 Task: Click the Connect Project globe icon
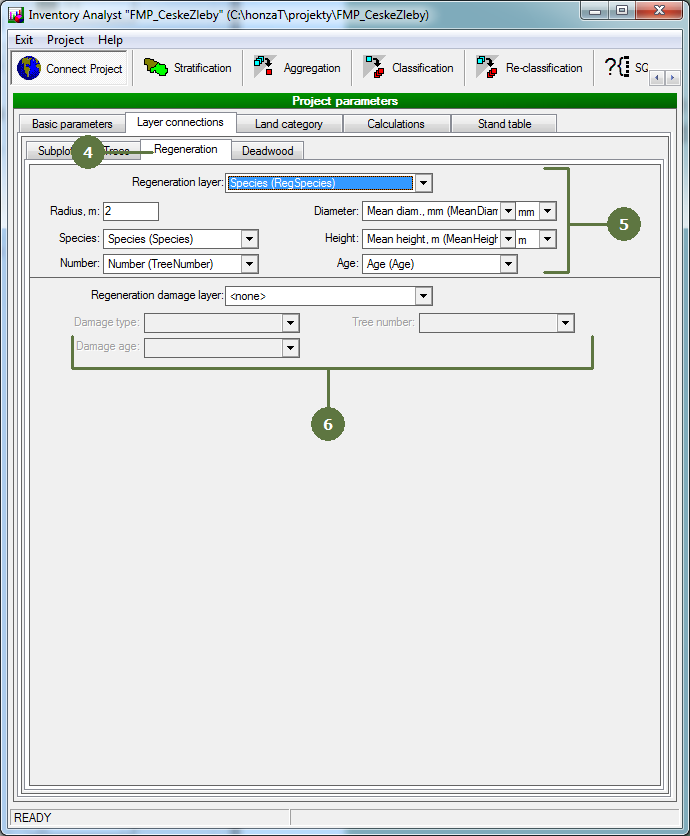(x=29, y=69)
